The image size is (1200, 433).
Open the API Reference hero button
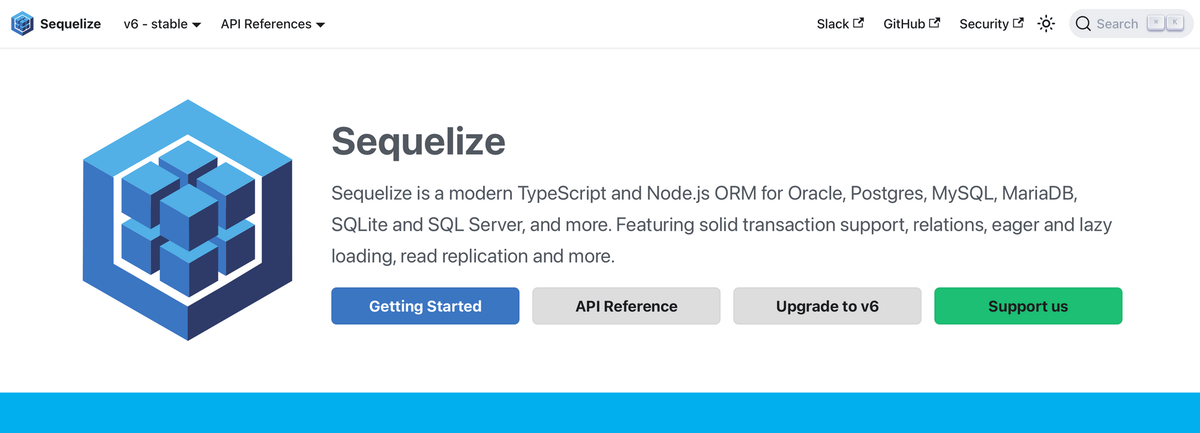(x=626, y=306)
